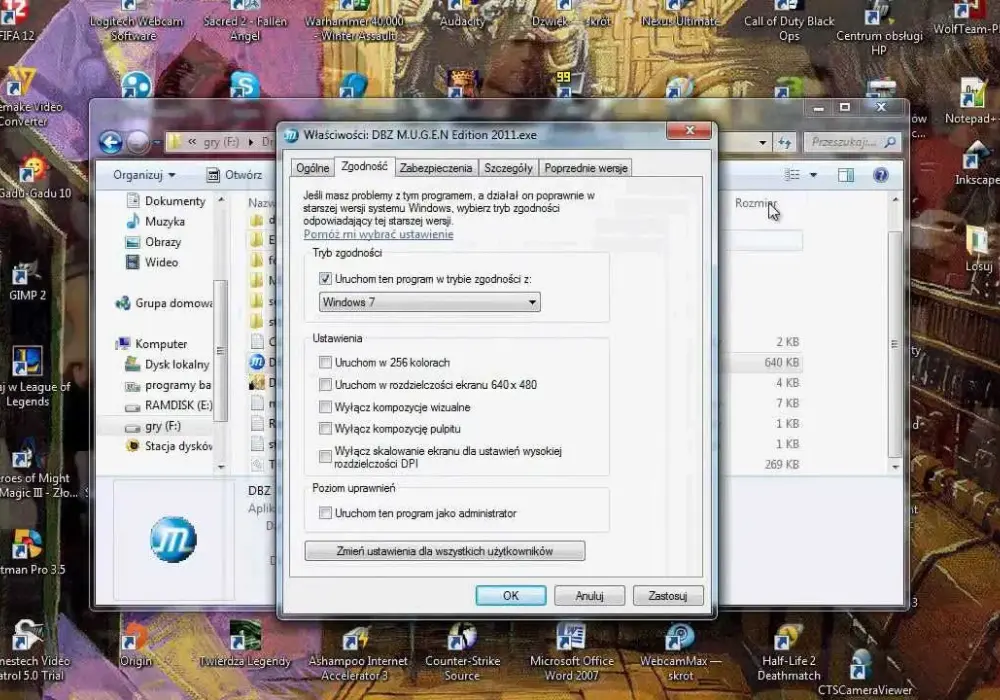Image resolution: width=1000 pixels, height=700 pixels.
Task: Enable 640 x 480 resolution checkbox
Action: [325, 384]
